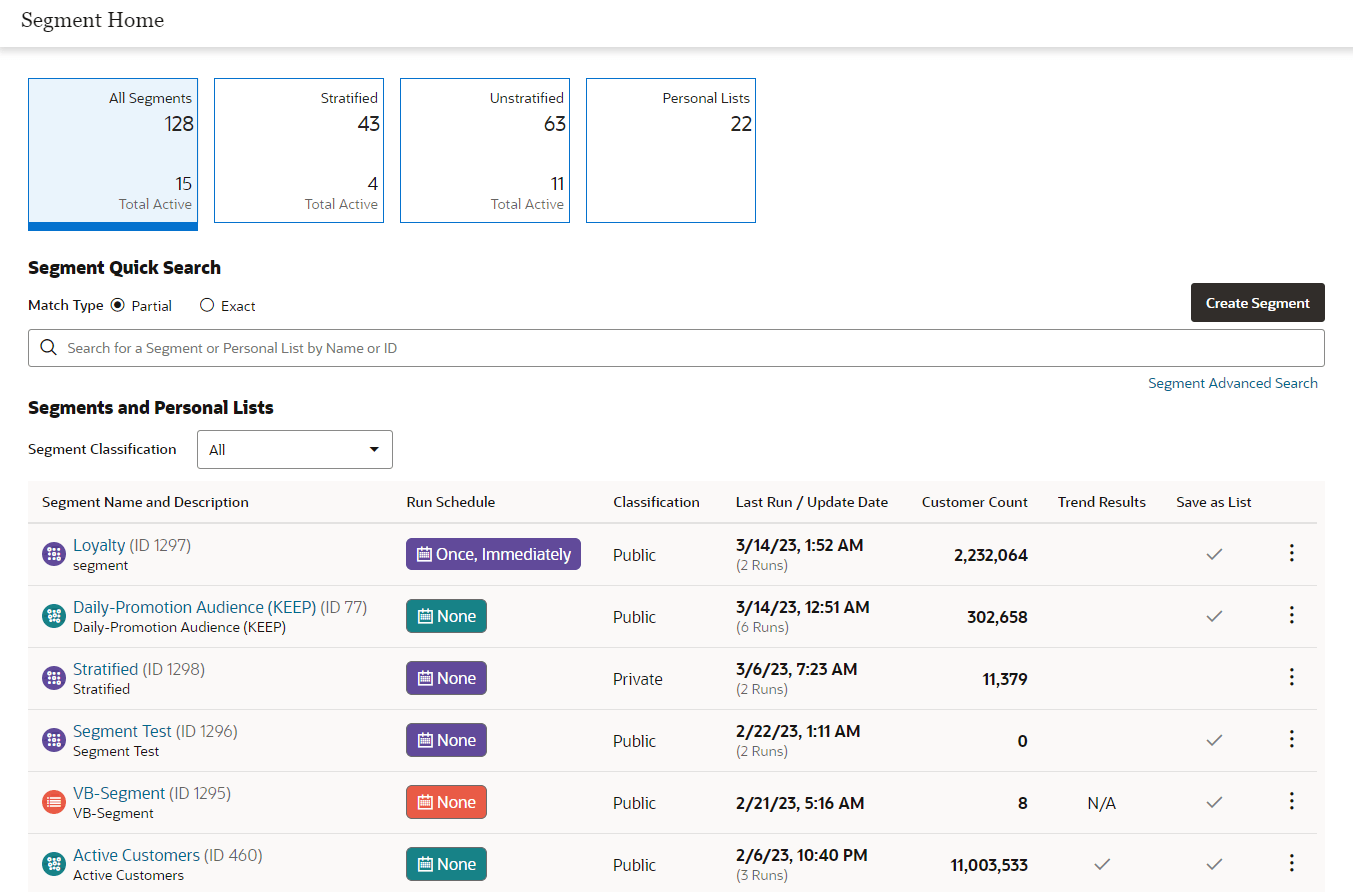1353x892 pixels.
Task: Click the Trend Results checkmark for Active Customers
Action: [1102, 864]
